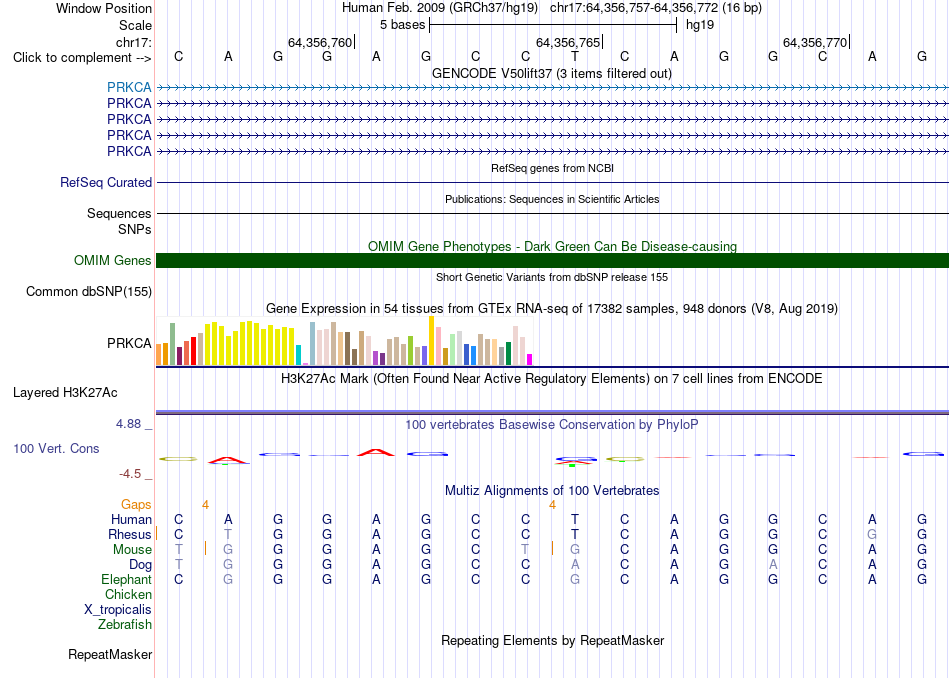
Task: Select the 'Human' alignment row label
Action: pos(131,519)
